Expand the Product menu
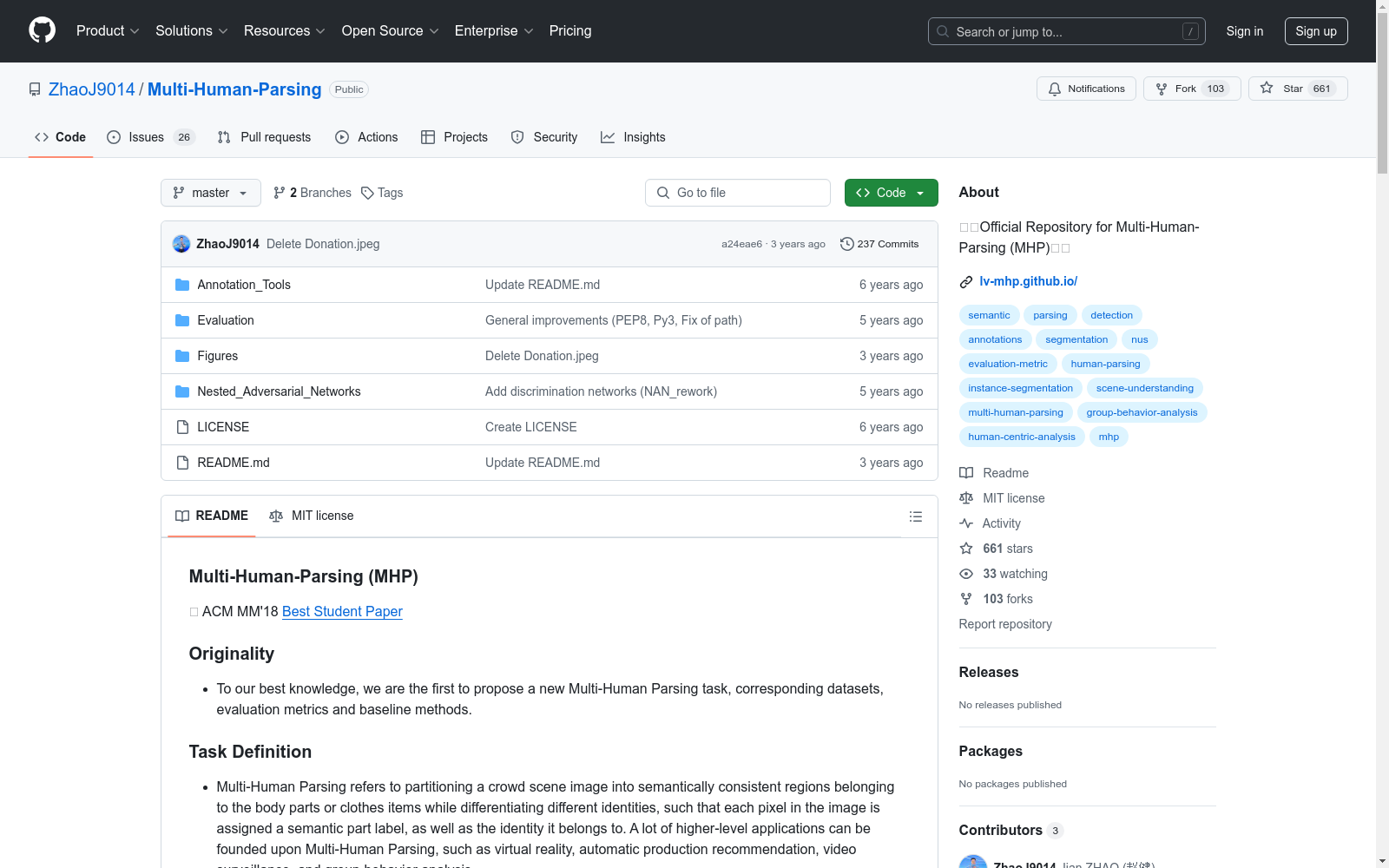Viewport: 1389px width, 868px height. (108, 30)
